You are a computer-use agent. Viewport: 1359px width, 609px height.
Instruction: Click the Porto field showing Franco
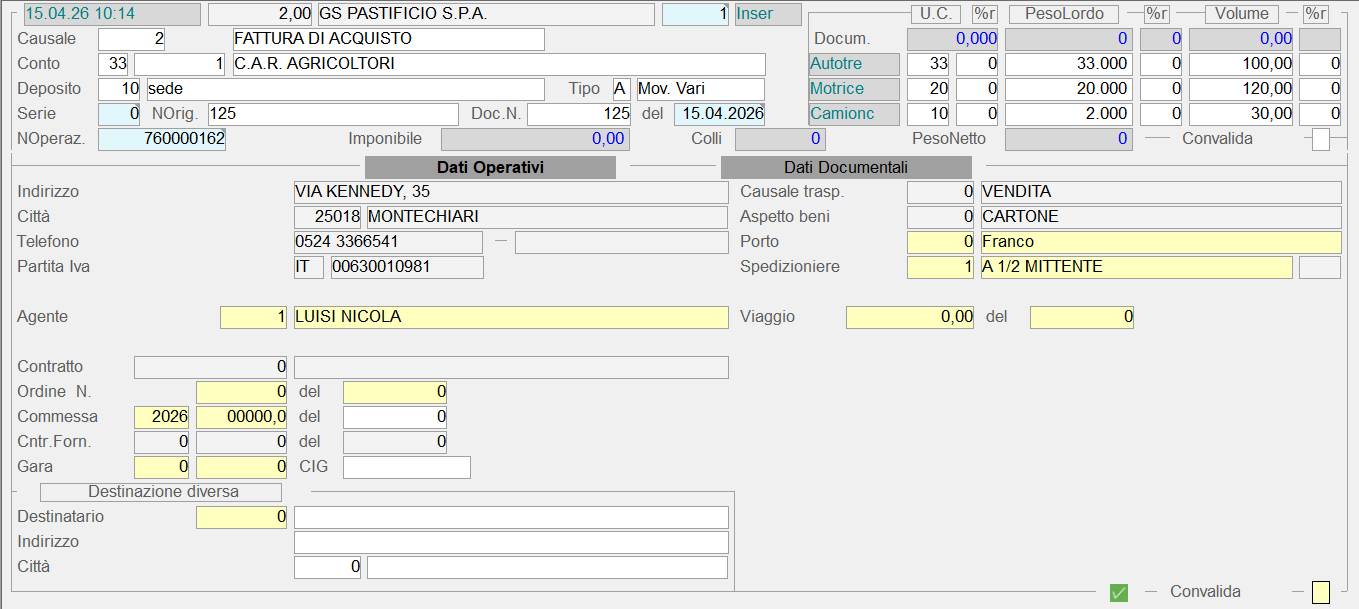(1160, 242)
